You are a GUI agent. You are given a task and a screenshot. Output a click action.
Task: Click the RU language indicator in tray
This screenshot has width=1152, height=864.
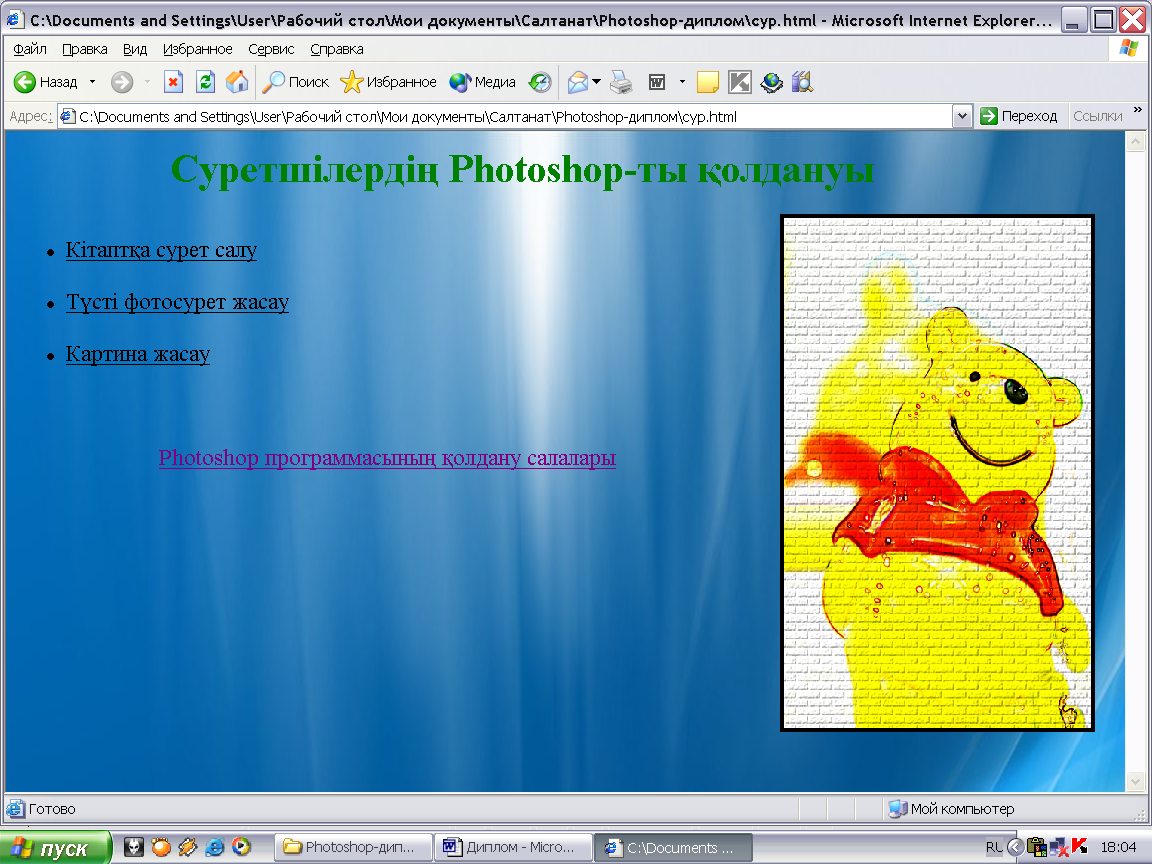[x=993, y=847]
